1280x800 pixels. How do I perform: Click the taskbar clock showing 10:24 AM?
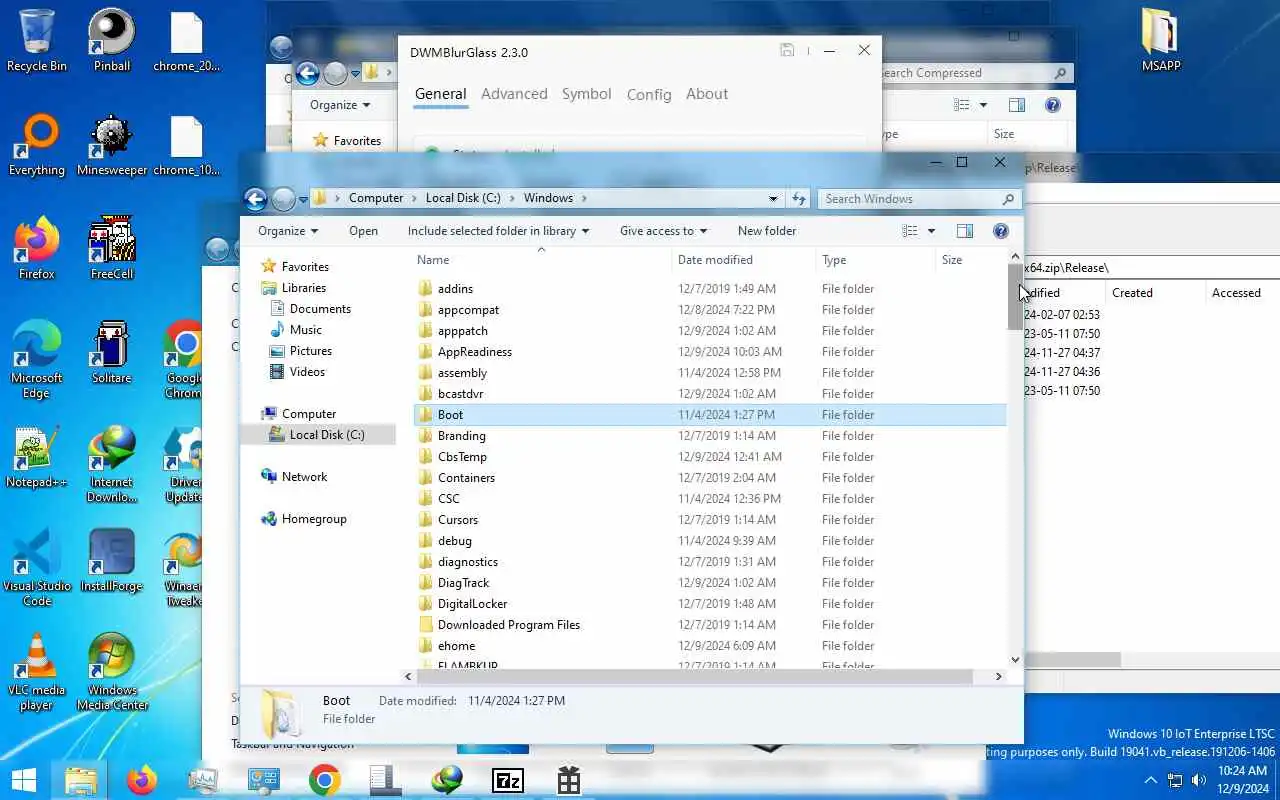point(1240,780)
